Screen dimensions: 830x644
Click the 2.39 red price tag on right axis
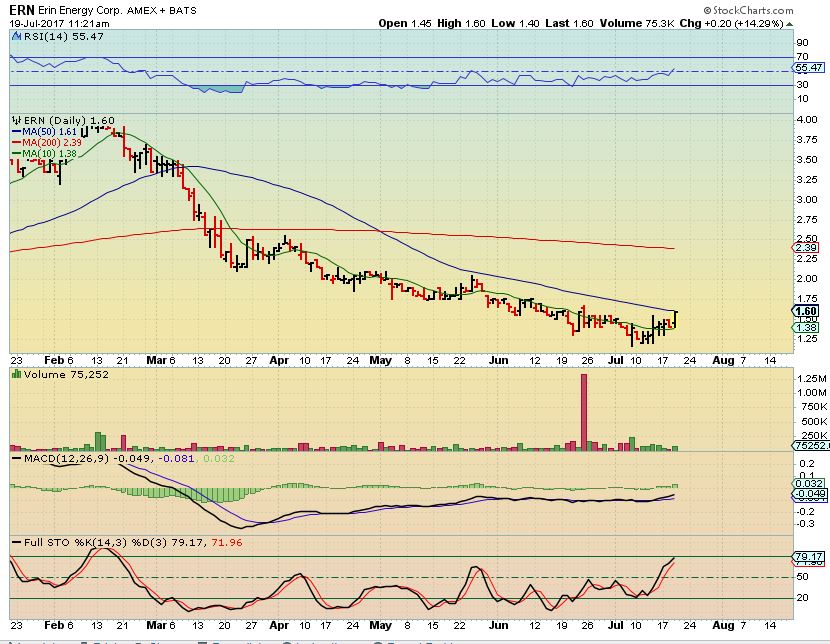pyautogui.click(x=805, y=248)
